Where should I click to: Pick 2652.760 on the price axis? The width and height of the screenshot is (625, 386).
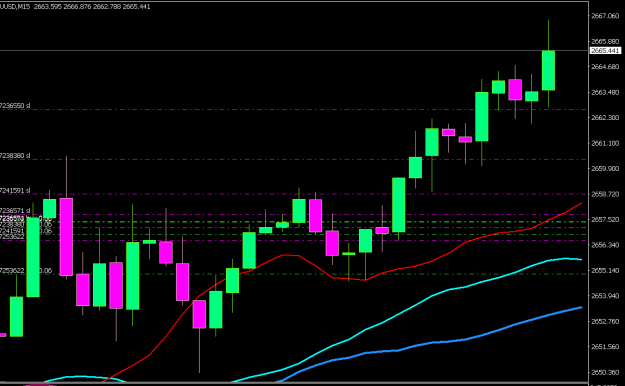605,321
